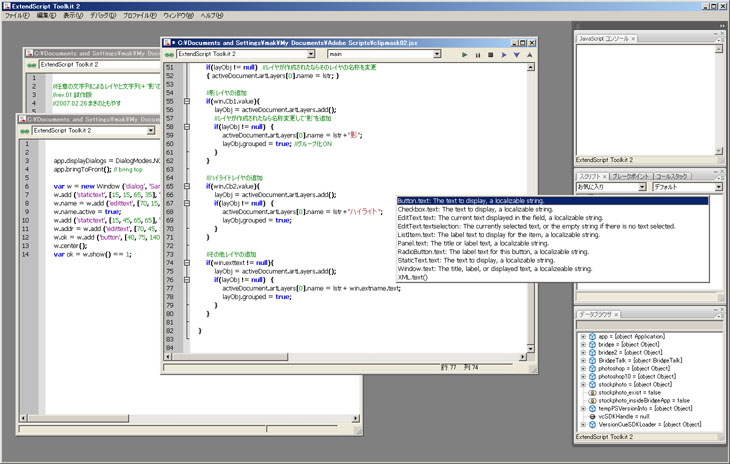730x464 pixels.
Task: Click scroll up arrow in JavaScript console
Action: coord(719,49)
